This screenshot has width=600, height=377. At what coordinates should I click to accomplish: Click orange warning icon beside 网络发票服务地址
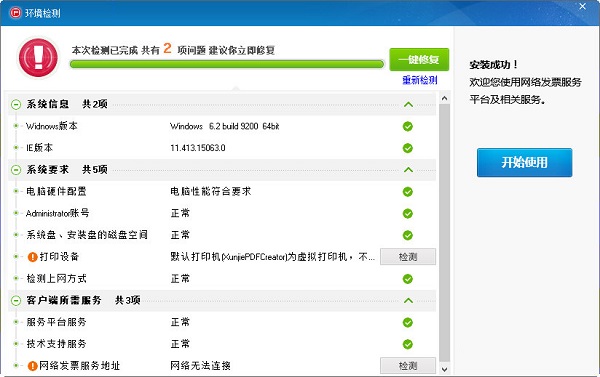pyautogui.click(x=33, y=366)
